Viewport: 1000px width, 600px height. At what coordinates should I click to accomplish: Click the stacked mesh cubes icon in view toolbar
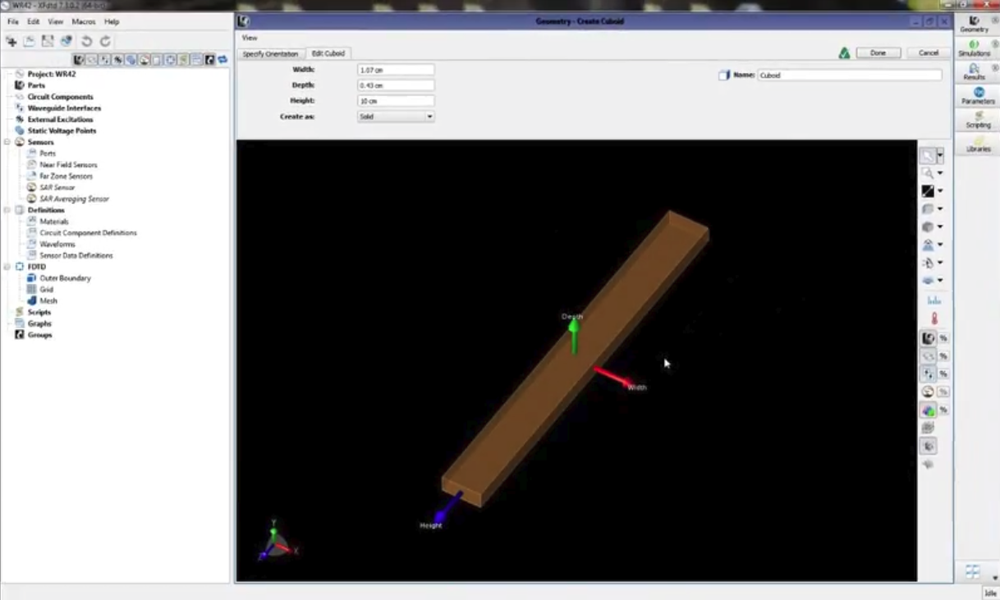coord(928,428)
